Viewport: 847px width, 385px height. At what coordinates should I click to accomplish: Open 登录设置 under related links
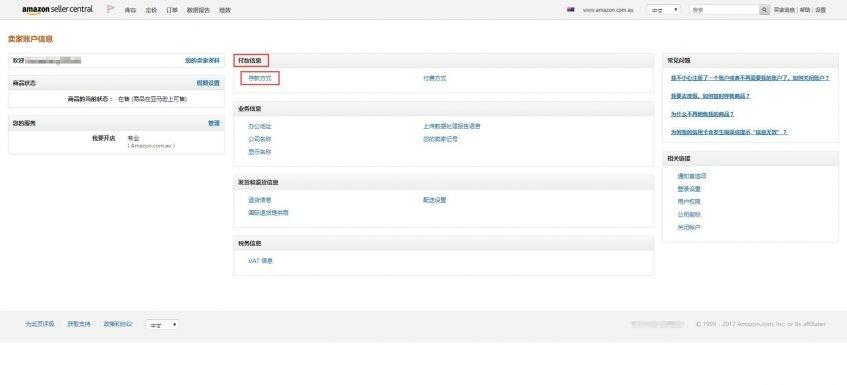[689, 190]
